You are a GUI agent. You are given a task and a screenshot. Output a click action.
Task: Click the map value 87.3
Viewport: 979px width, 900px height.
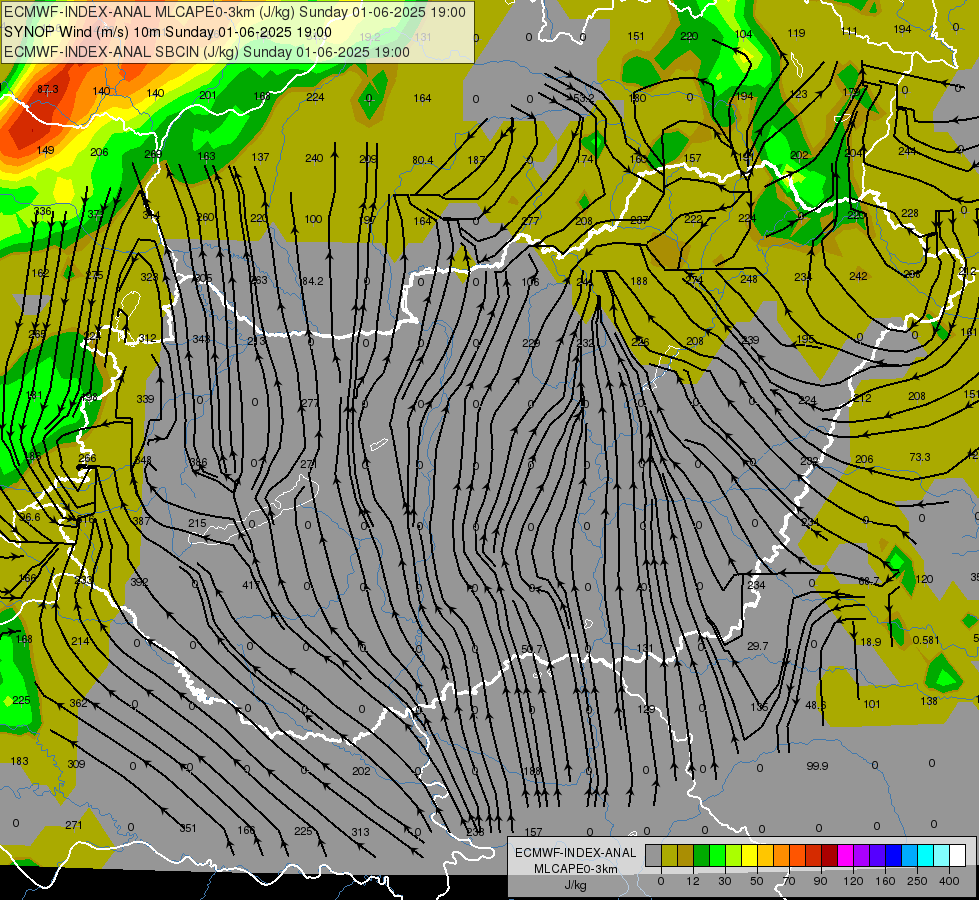click(x=47, y=89)
